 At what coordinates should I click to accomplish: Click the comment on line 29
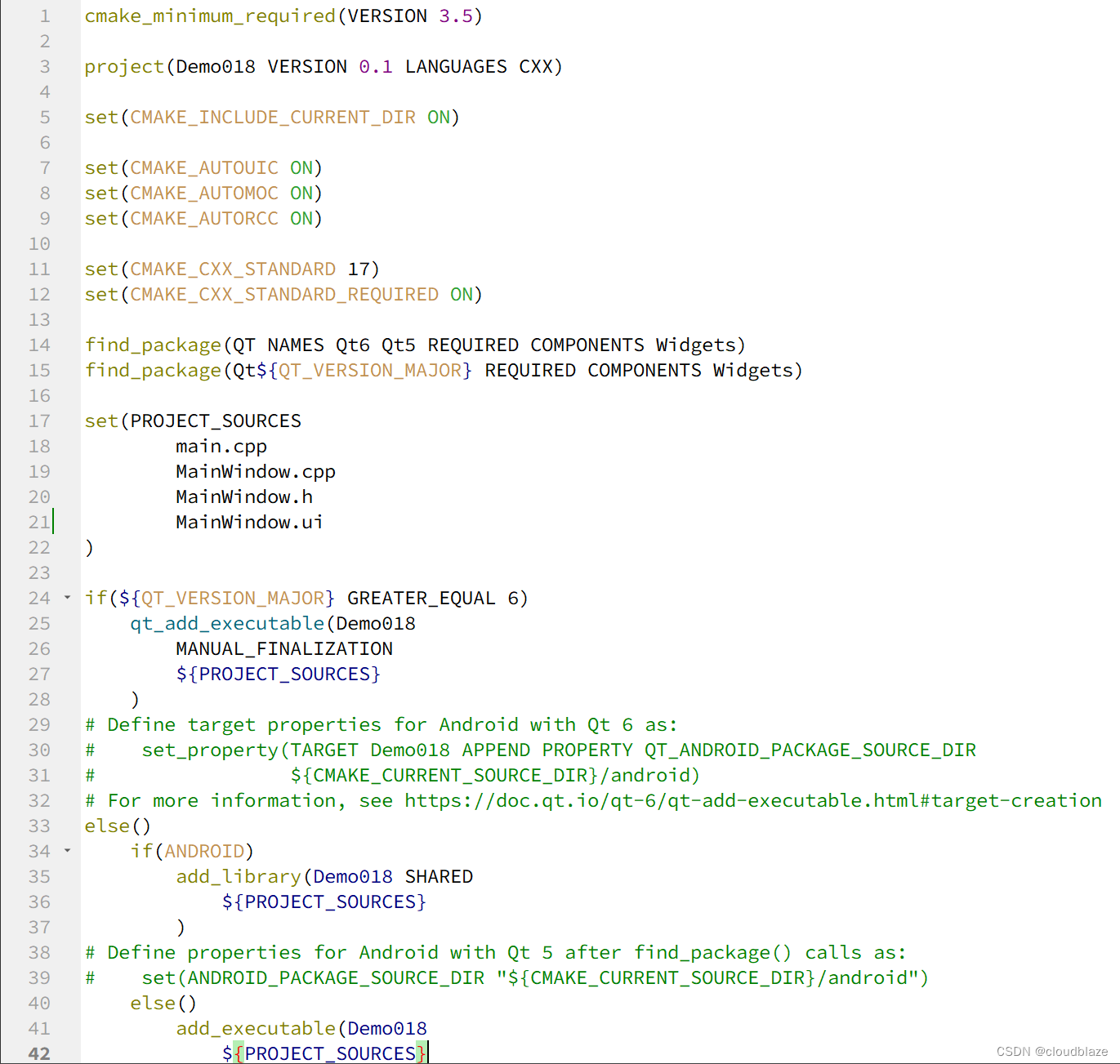pyautogui.click(x=382, y=725)
